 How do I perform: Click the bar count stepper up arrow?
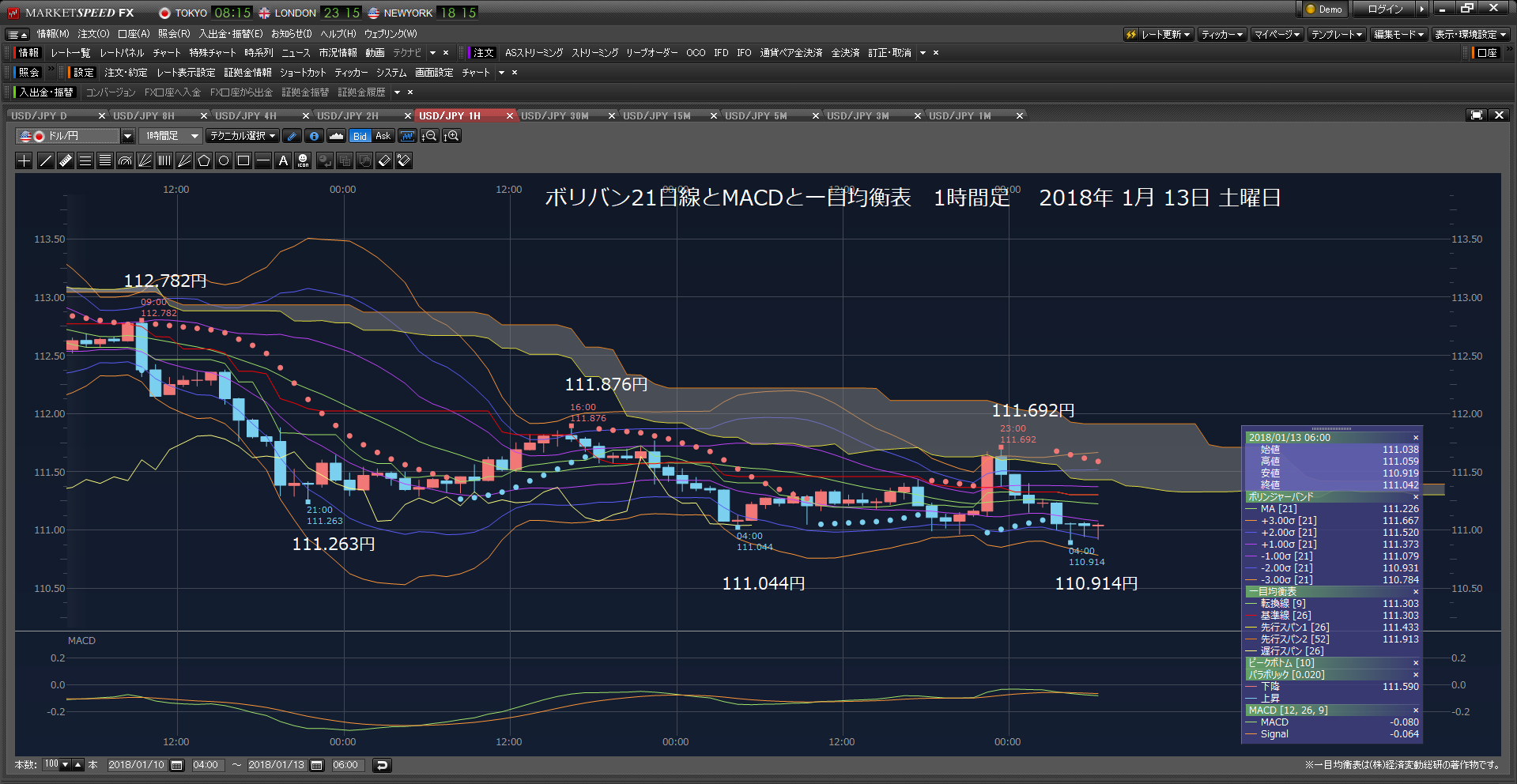pos(77,765)
